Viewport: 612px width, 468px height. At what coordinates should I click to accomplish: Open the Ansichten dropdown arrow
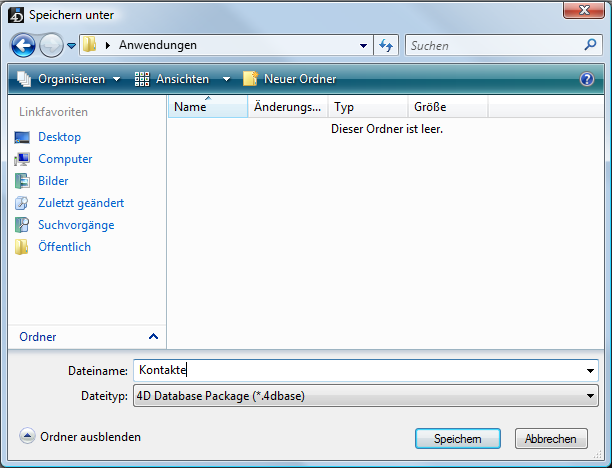pos(226,79)
